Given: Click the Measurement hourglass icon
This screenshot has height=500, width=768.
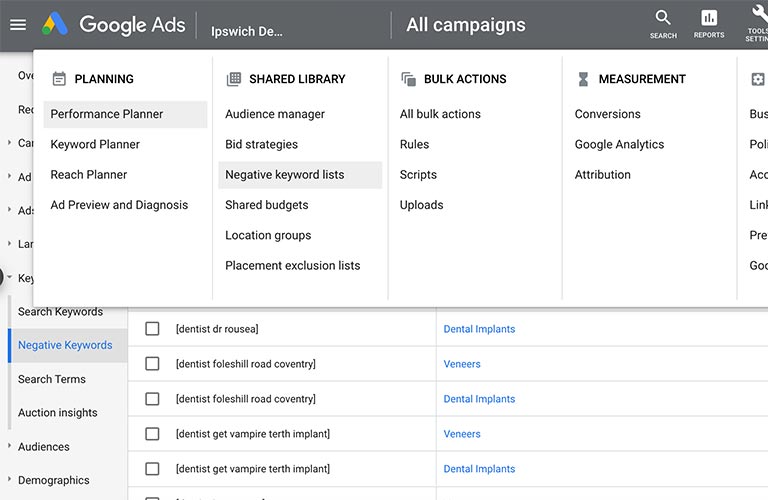Looking at the screenshot, I should point(583,79).
